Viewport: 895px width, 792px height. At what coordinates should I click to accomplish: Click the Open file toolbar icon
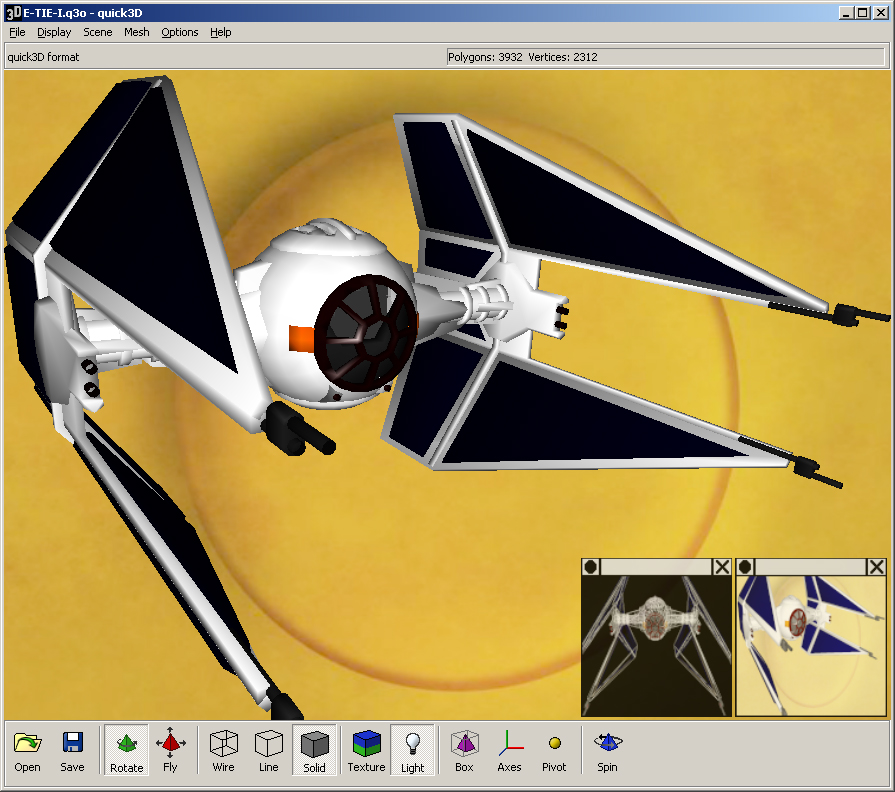coord(27,750)
